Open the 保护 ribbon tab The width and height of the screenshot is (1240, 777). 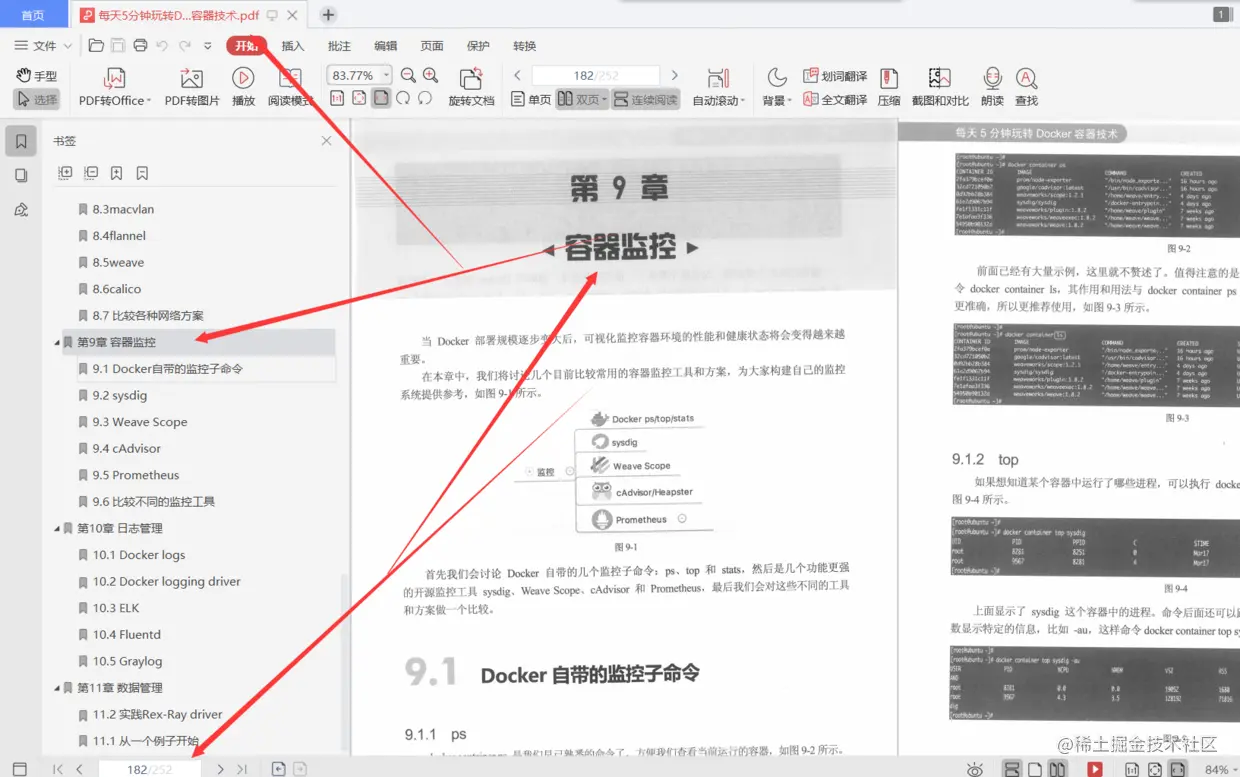coord(478,46)
